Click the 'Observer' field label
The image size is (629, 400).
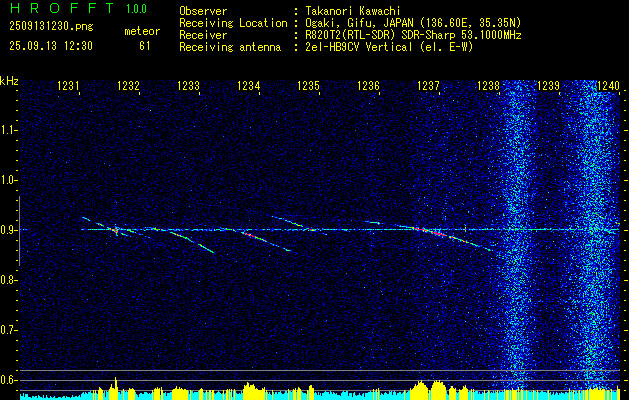pyautogui.click(x=203, y=11)
